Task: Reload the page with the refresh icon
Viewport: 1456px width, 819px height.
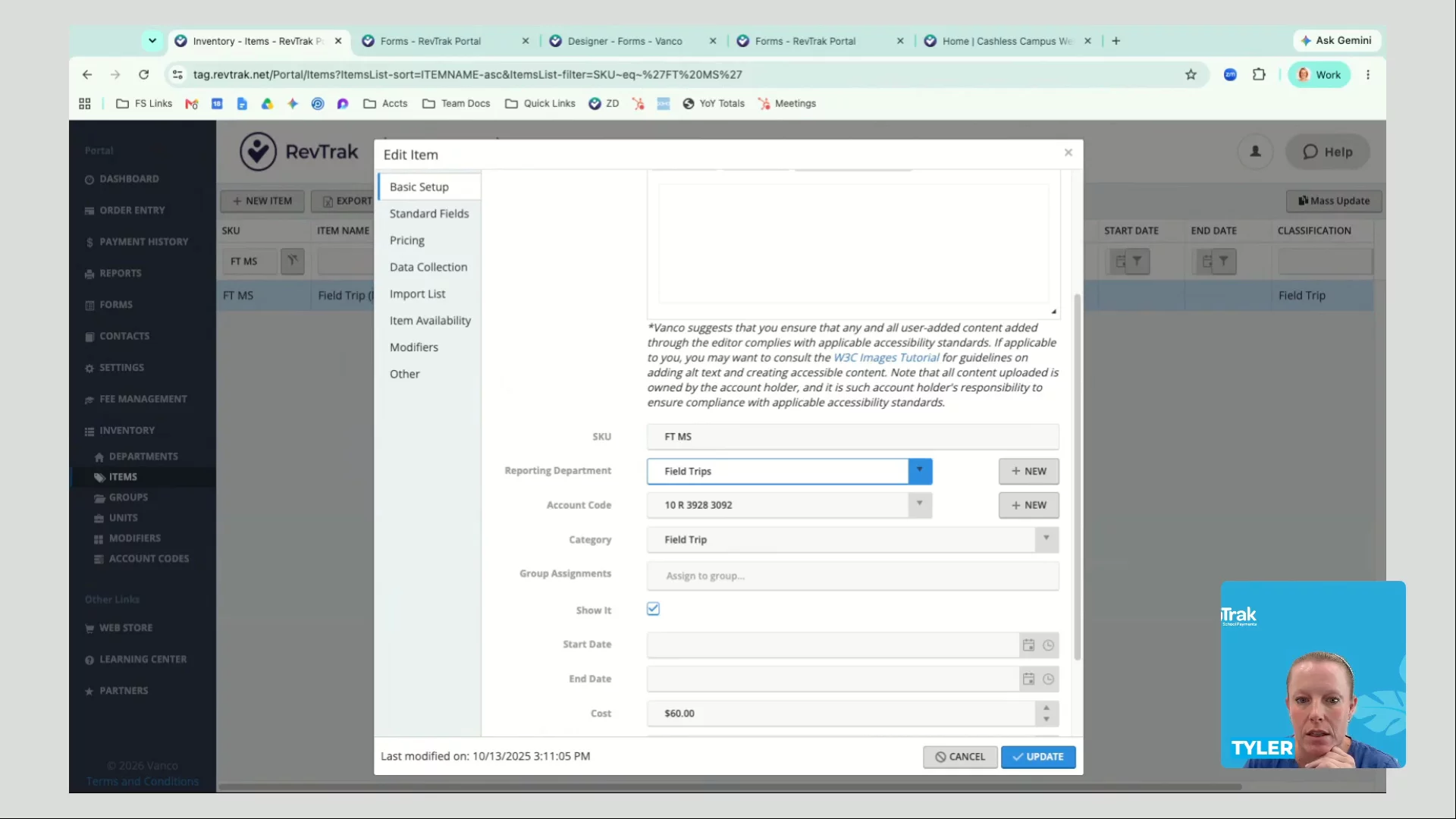Action: tap(143, 74)
